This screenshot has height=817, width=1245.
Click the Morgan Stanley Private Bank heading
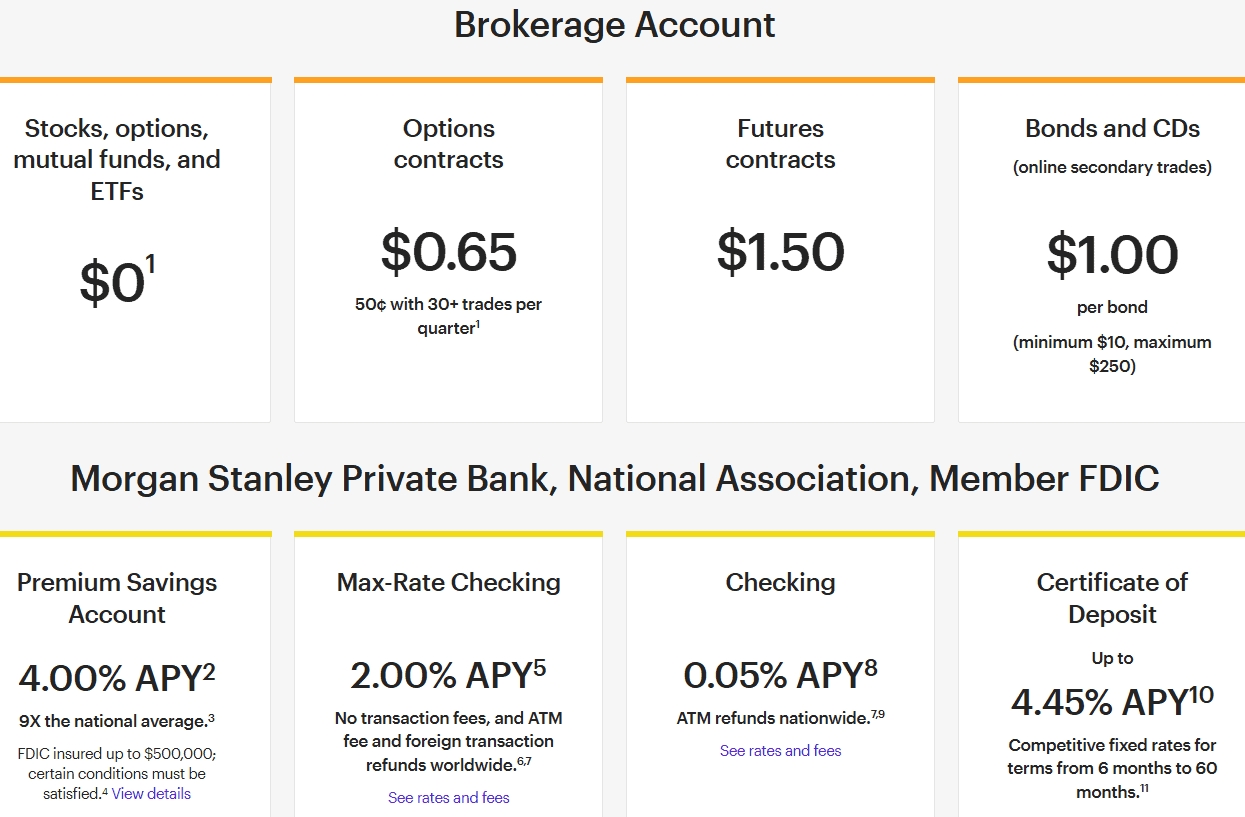(614, 479)
